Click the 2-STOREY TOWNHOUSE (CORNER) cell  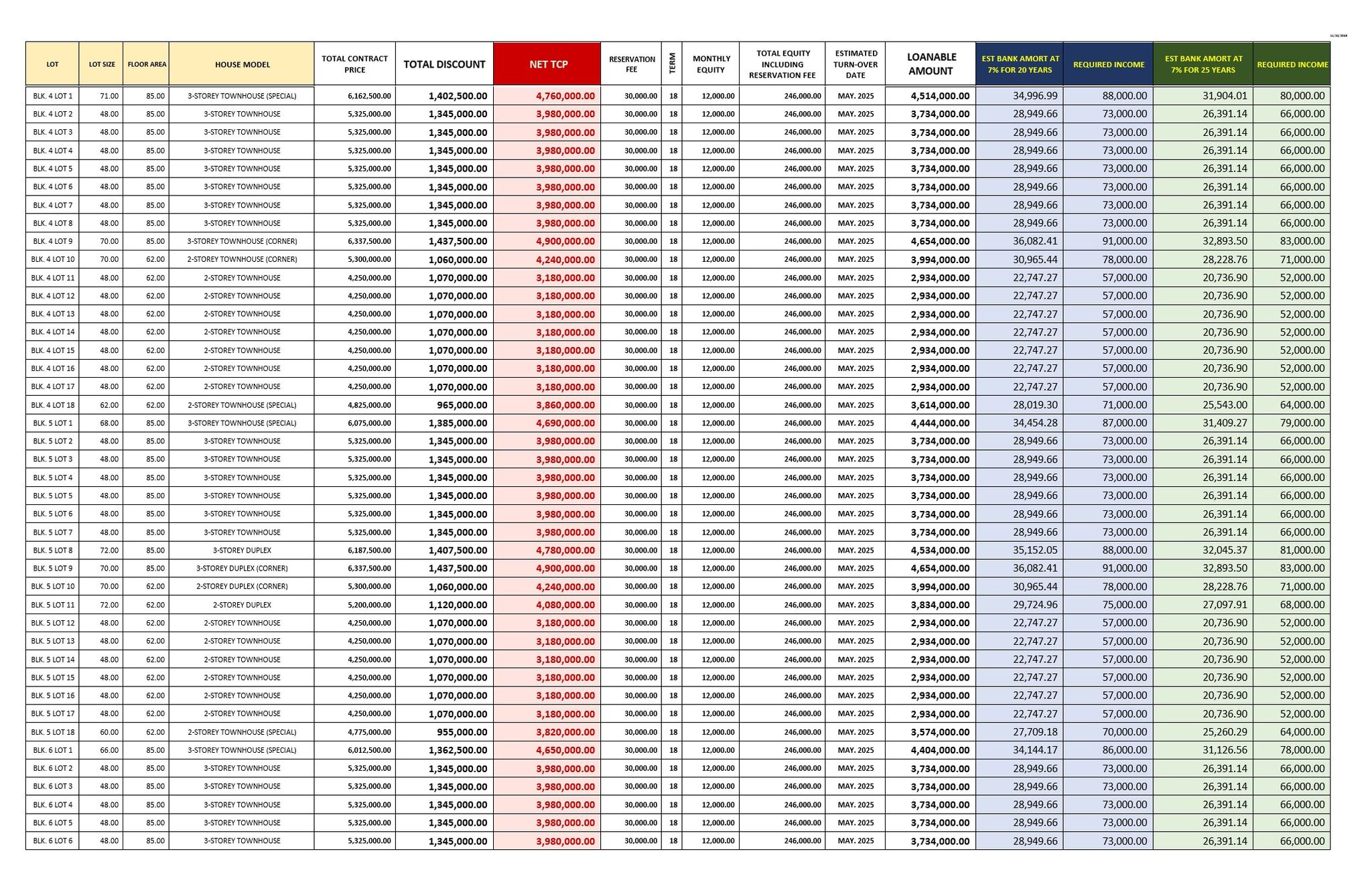point(242,259)
